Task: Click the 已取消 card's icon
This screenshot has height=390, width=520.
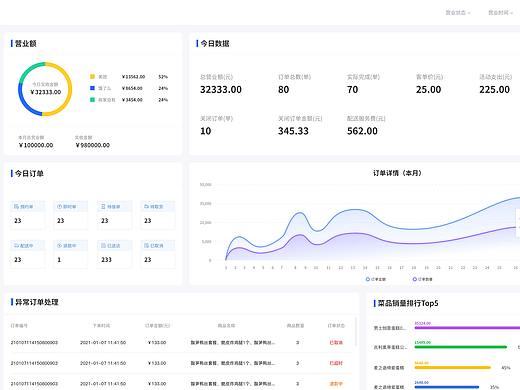Action: pyautogui.click(x=146, y=246)
